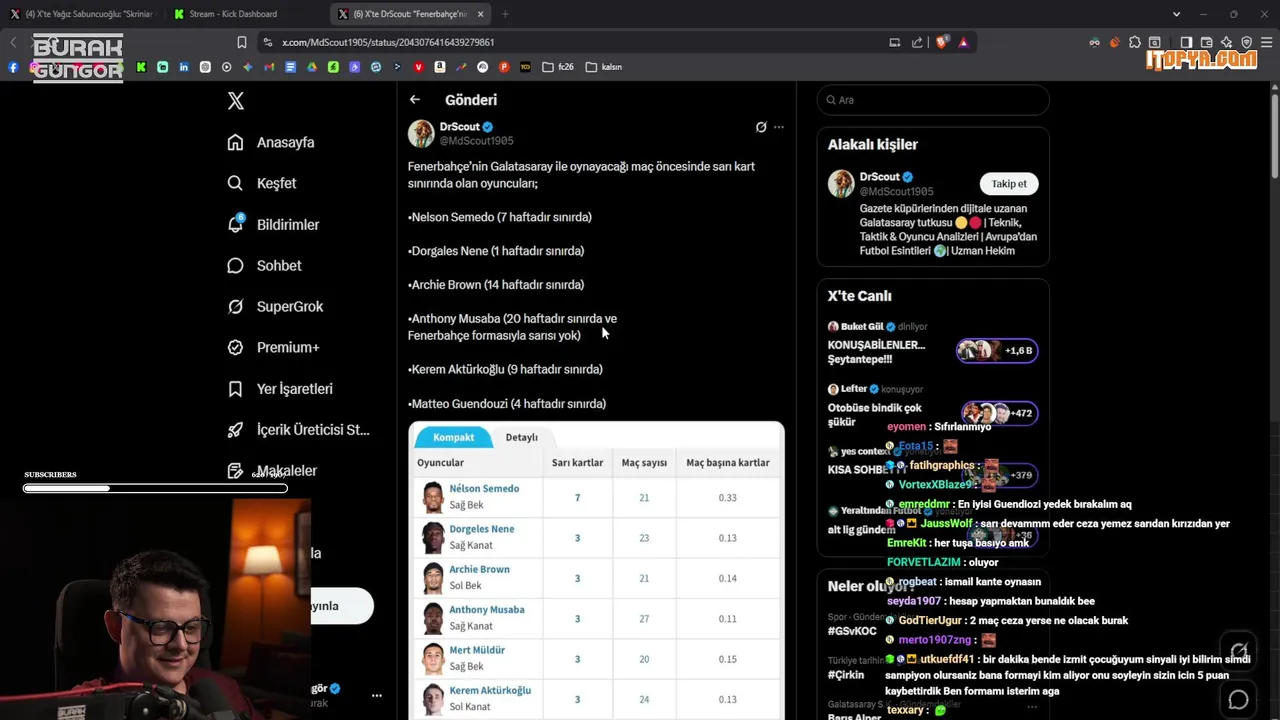Go to Anasayfa in the sidebar
This screenshot has width=1280, height=720.
271,142
